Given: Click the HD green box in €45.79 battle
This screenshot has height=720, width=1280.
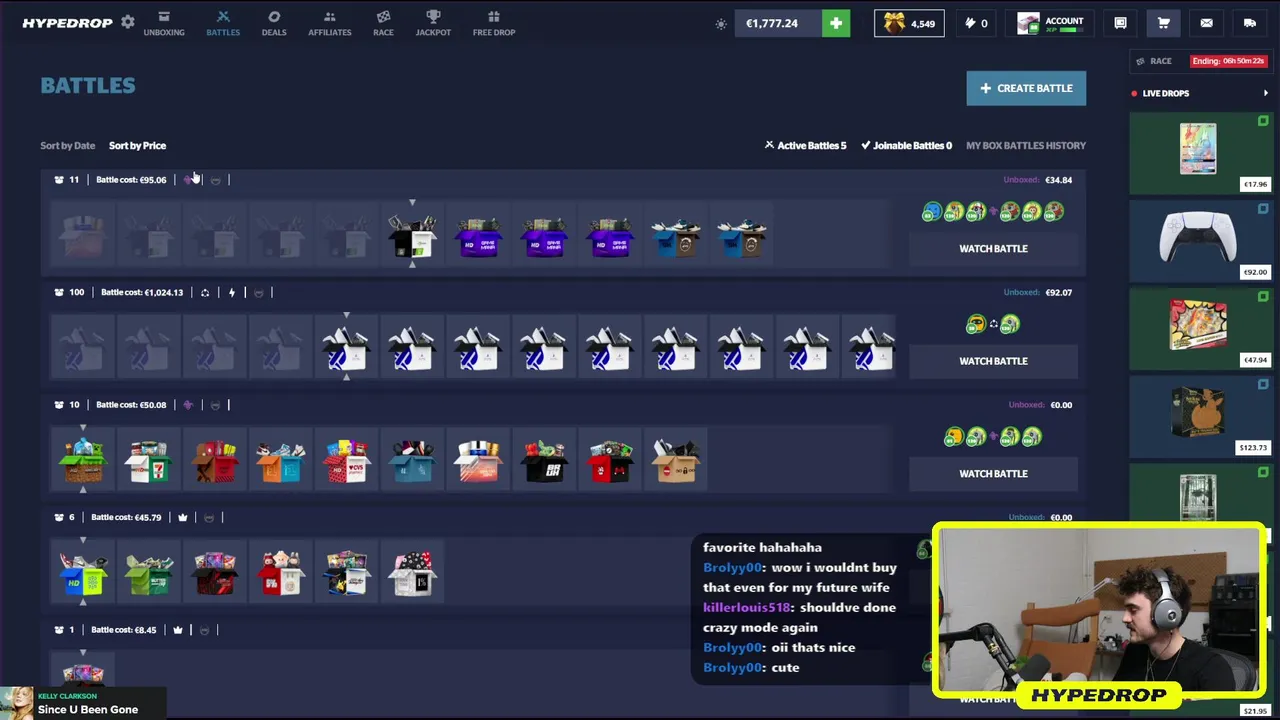Looking at the screenshot, I should click(83, 574).
